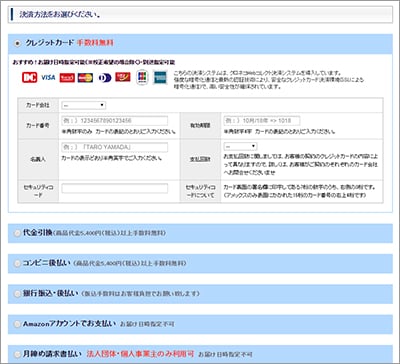Select クレジットカード payment radio button

pyautogui.click(x=17, y=43)
